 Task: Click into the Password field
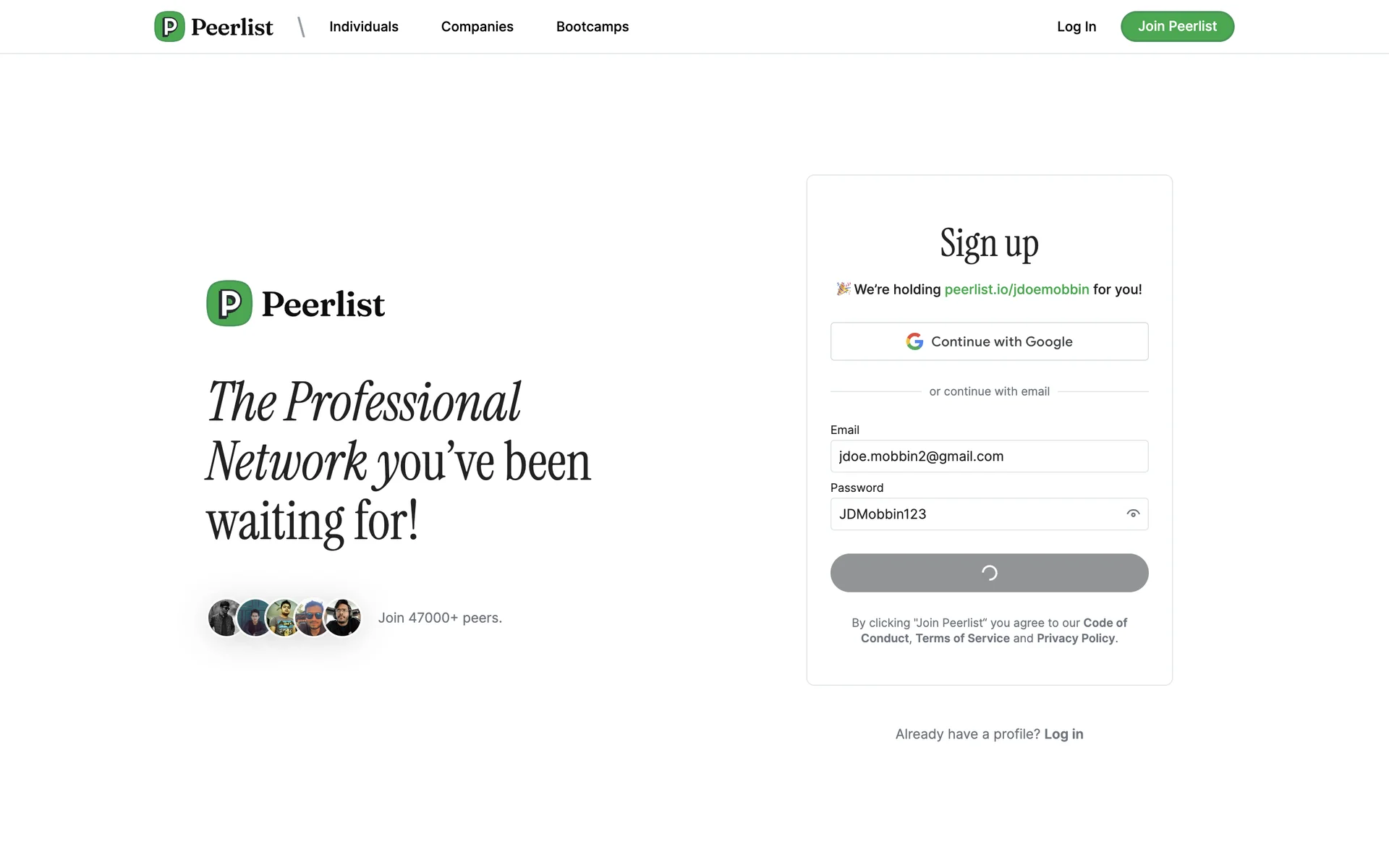[x=977, y=514]
